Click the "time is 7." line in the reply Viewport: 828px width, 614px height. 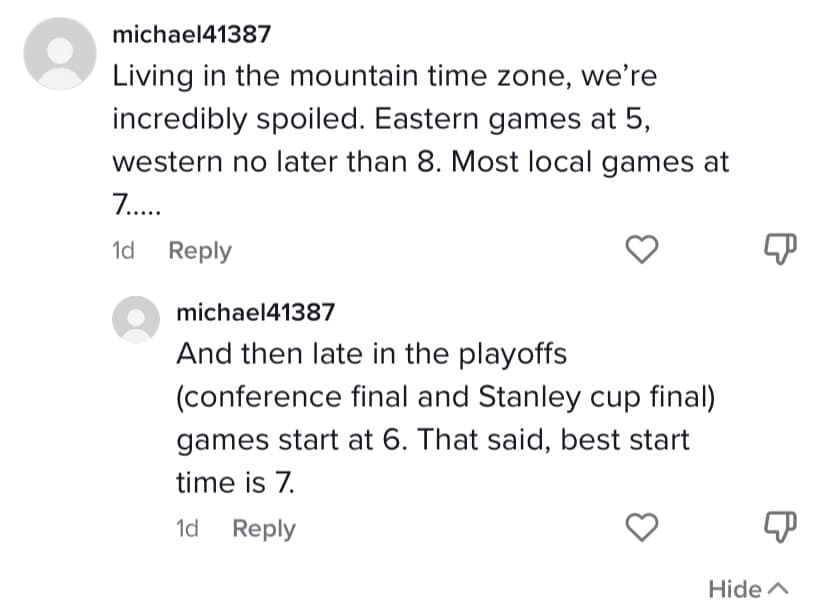(236, 482)
